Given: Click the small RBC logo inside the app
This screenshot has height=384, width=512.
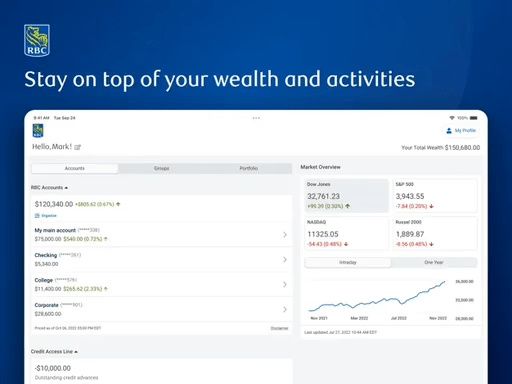Looking at the screenshot, I should tap(38, 130).
